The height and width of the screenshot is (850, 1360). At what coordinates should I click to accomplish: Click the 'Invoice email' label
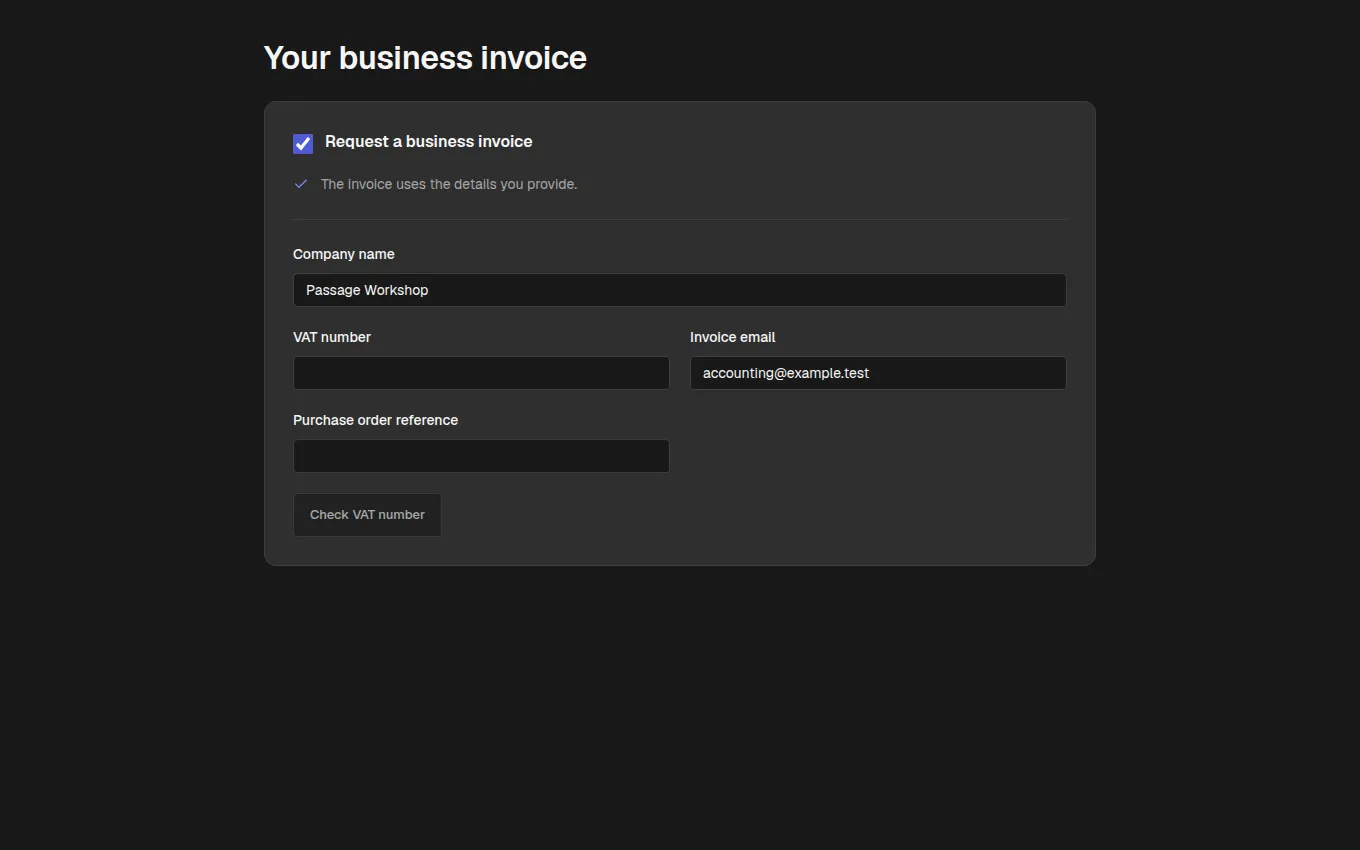(733, 337)
